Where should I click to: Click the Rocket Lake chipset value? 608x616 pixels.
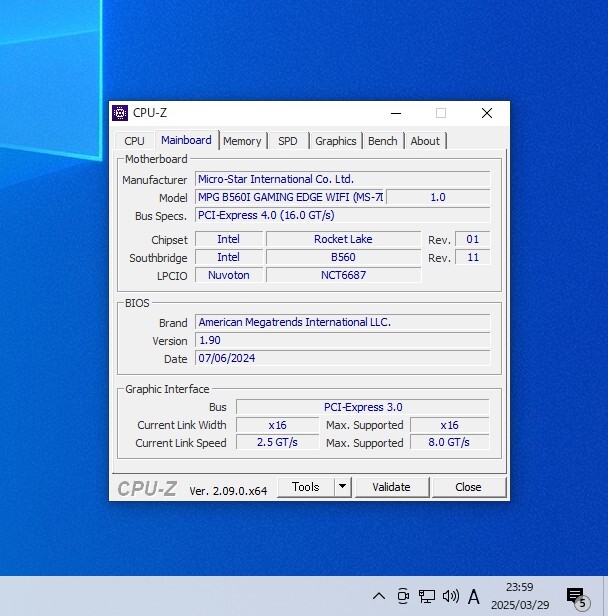343,239
